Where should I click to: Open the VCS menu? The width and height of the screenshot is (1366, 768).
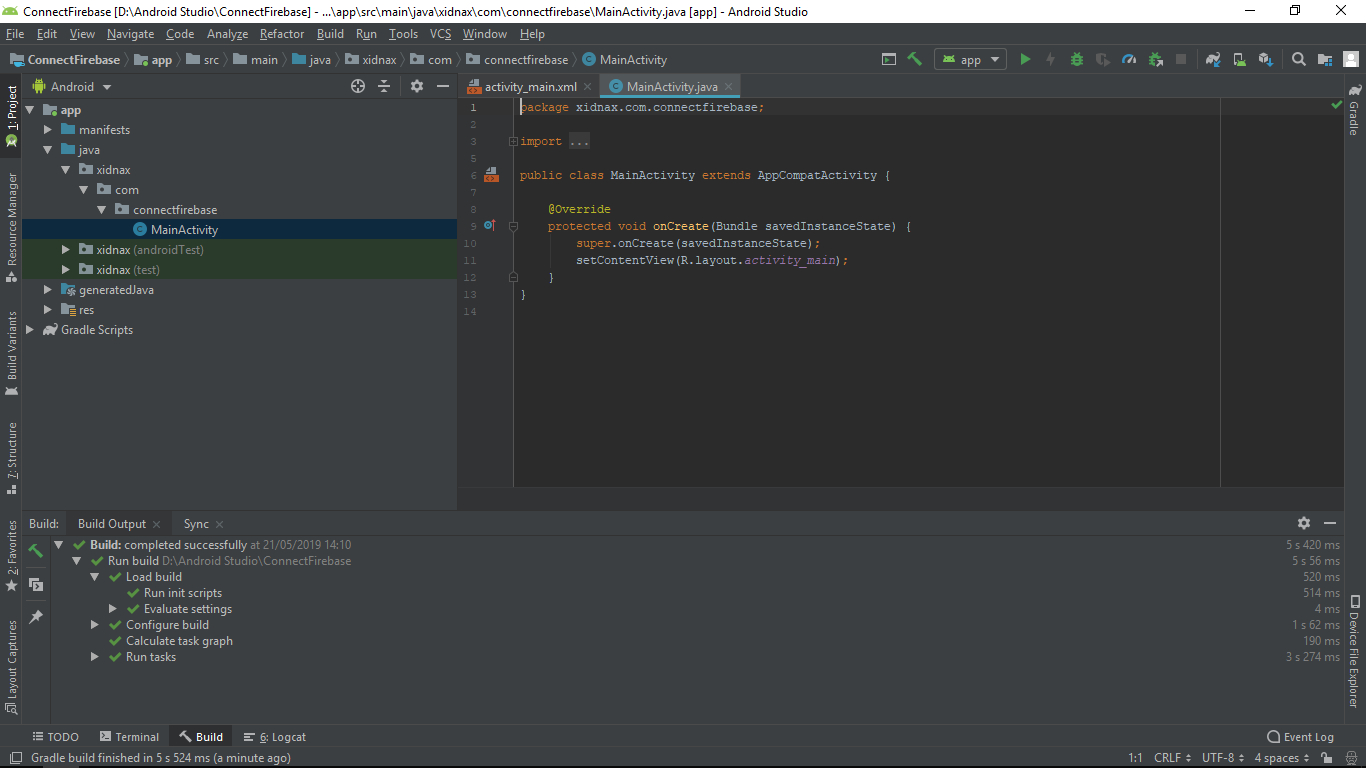(x=441, y=34)
